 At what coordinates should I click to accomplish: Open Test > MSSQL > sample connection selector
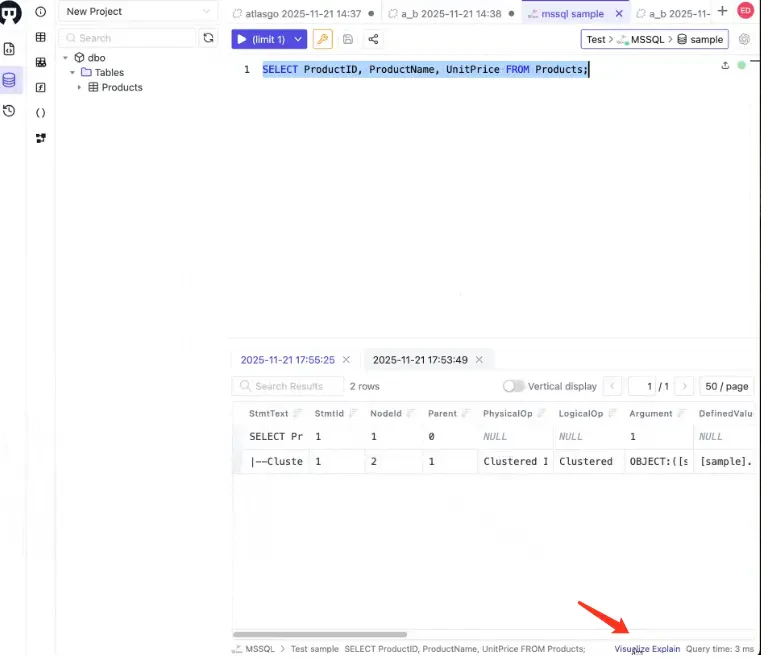(x=655, y=39)
